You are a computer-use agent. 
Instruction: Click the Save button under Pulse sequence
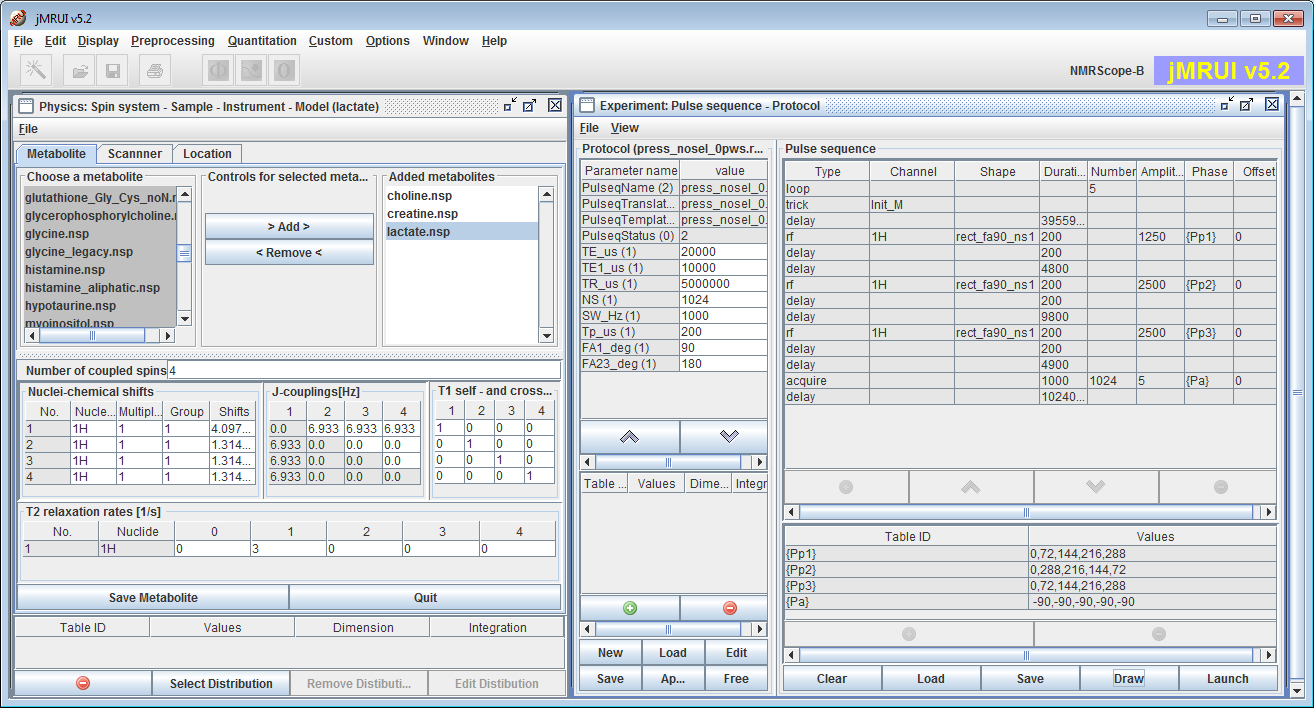click(x=1030, y=678)
